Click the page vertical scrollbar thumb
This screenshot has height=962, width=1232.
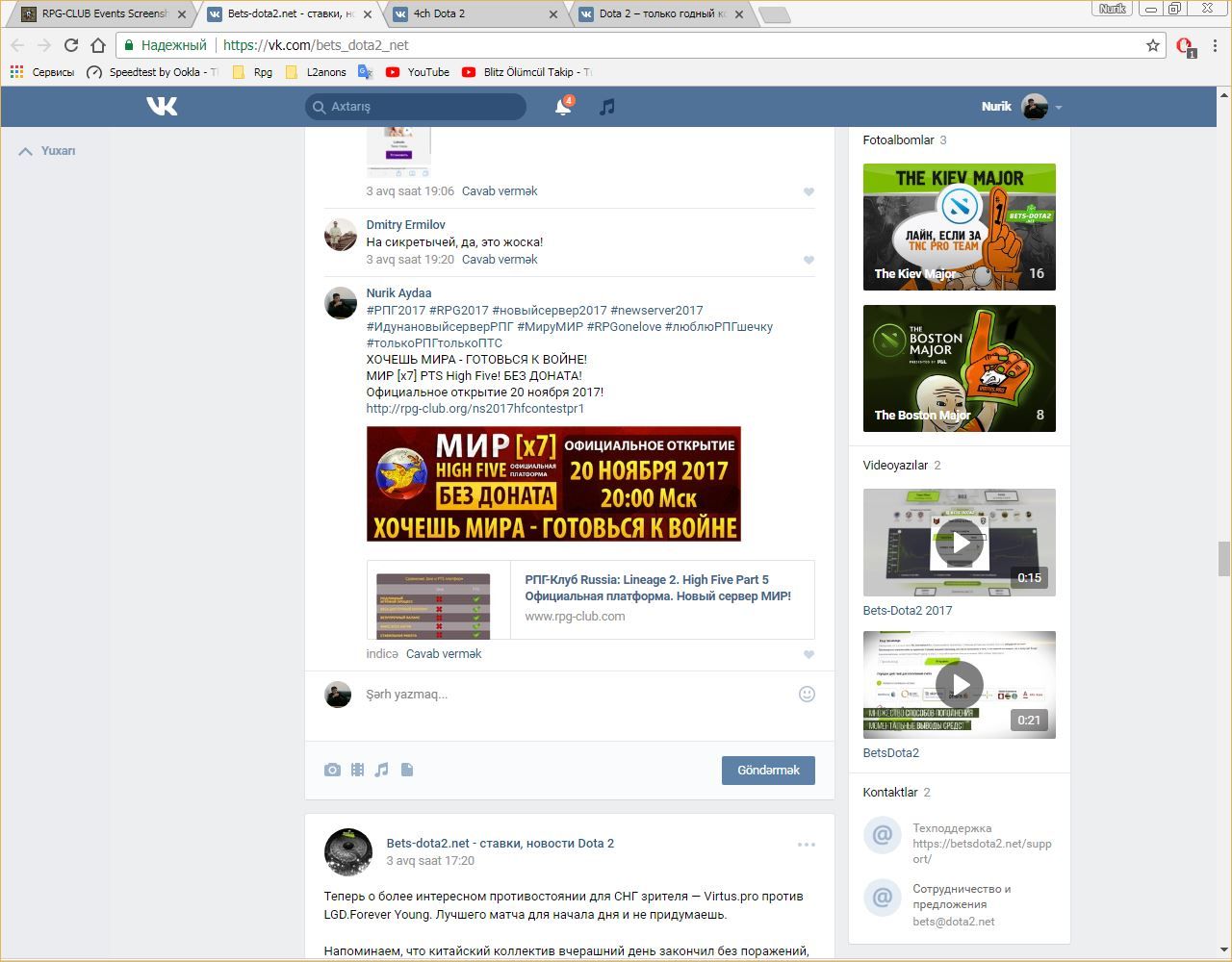click(1224, 558)
